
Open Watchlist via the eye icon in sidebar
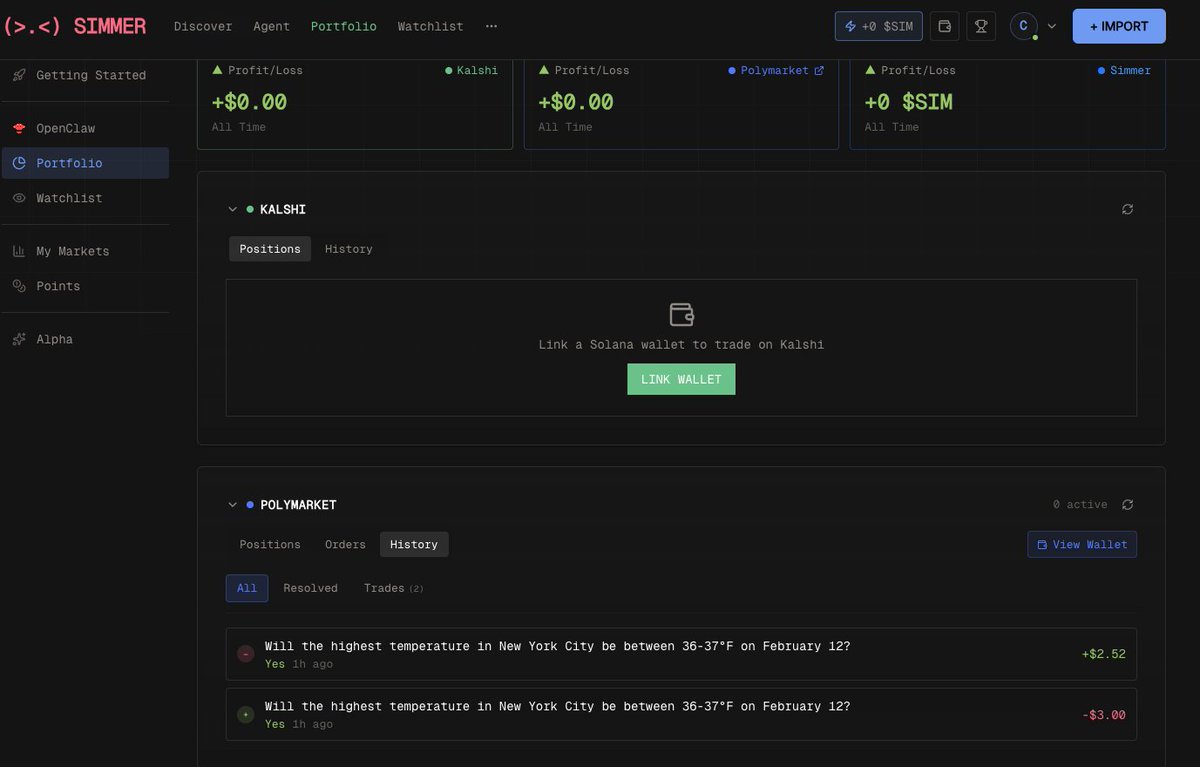18,198
